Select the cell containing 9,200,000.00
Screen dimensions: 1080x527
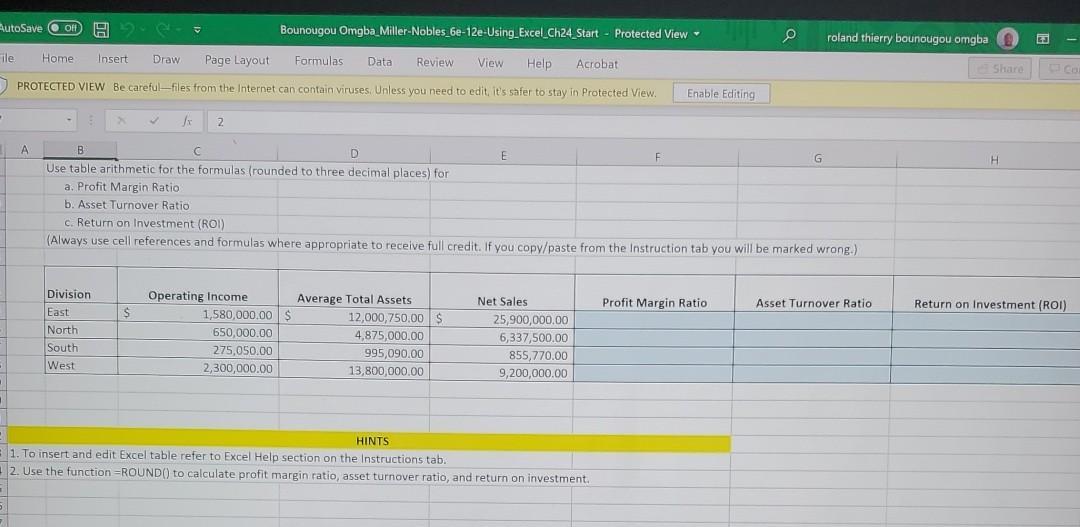click(502, 373)
